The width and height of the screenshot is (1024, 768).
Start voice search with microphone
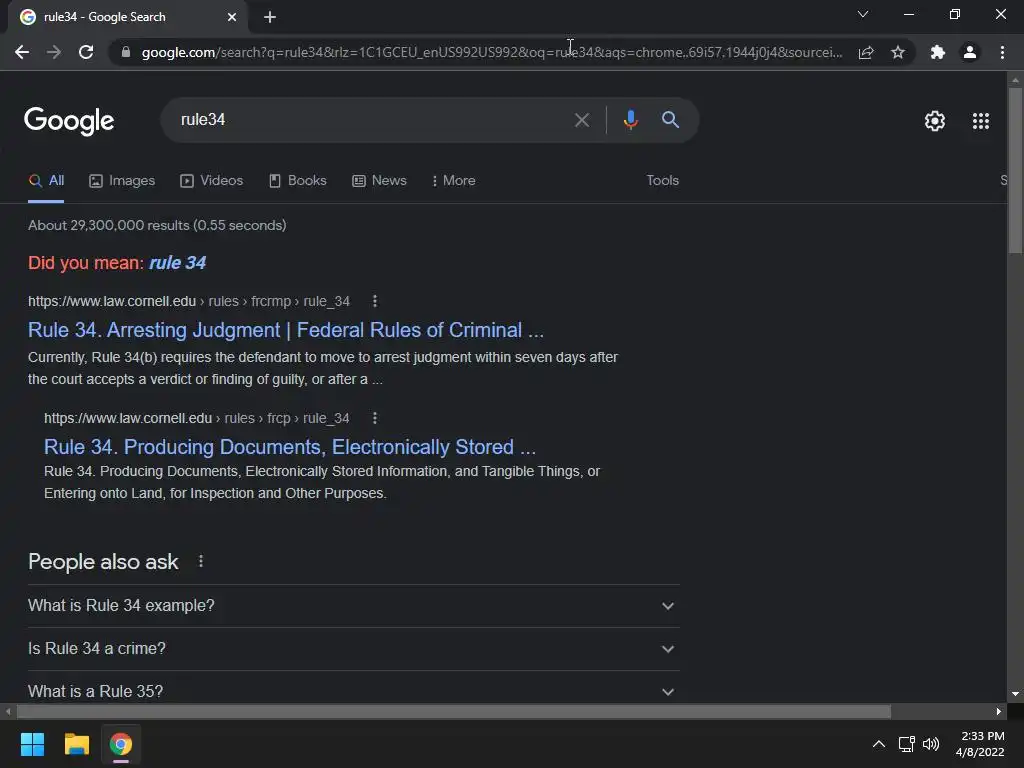(x=630, y=120)
